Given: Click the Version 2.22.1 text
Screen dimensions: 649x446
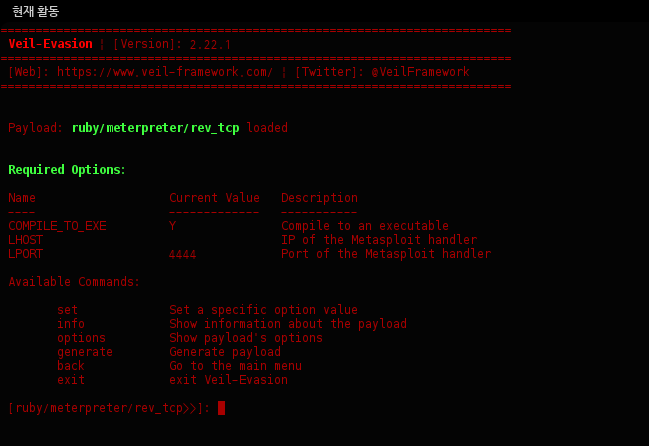Looking at the screenshot, I should pos(172,44).
